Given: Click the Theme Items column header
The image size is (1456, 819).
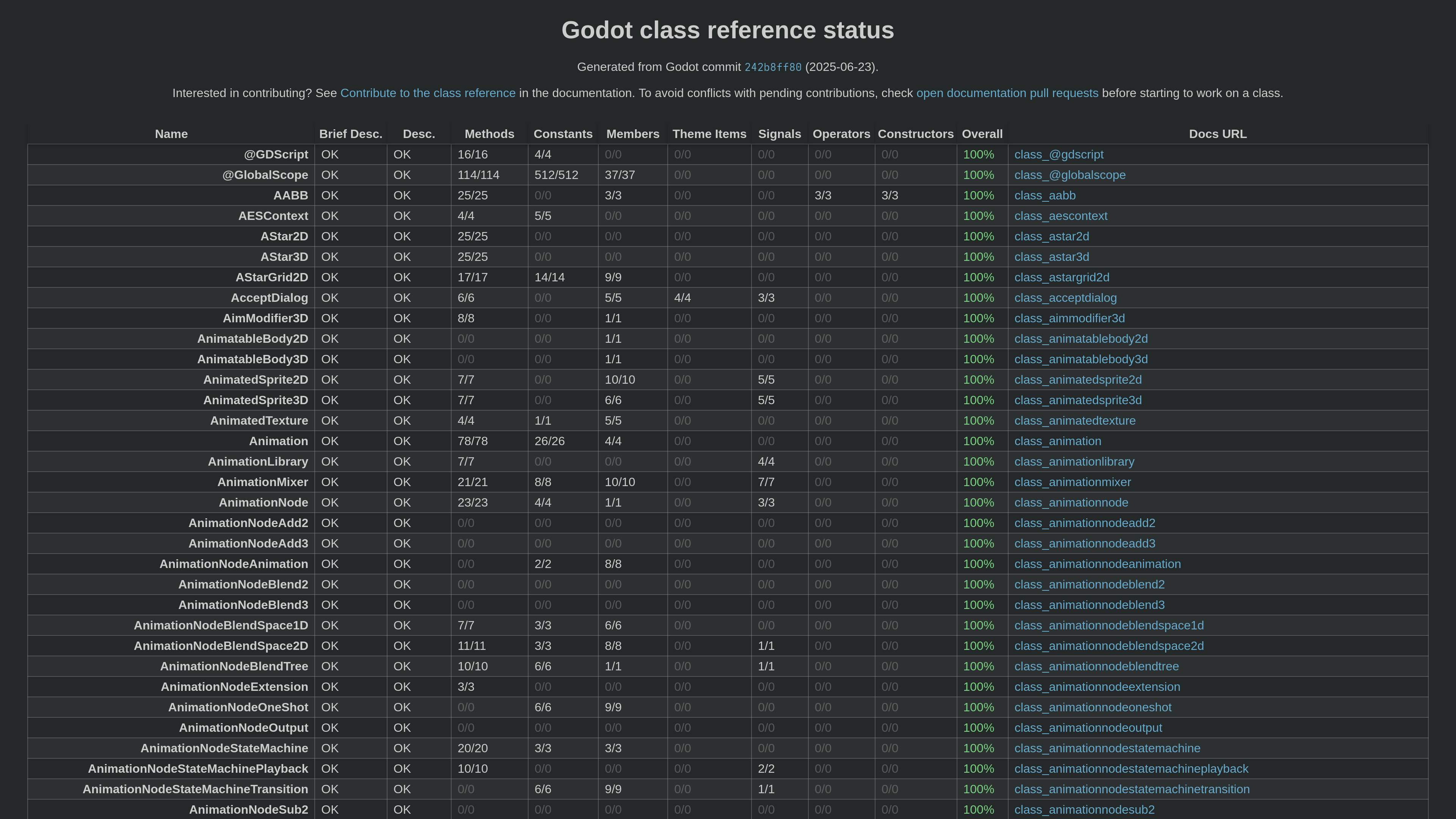Looking at the screenshot, I should pyautogui.click(x=709, y=134).
